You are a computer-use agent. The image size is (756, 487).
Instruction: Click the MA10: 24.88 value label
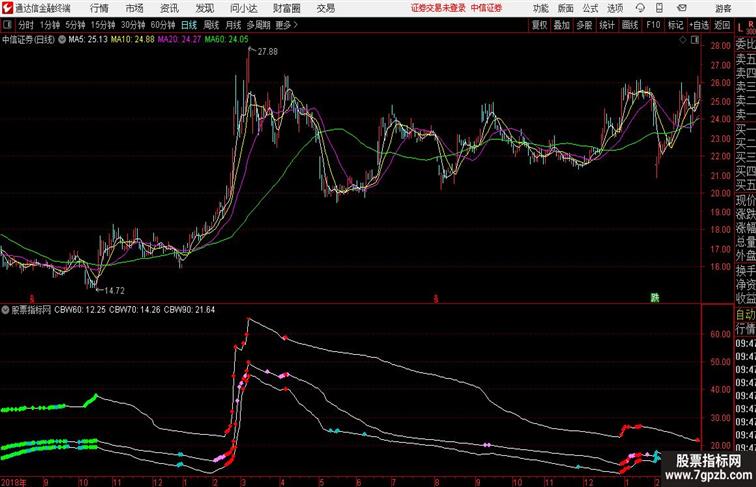[133, 40]
